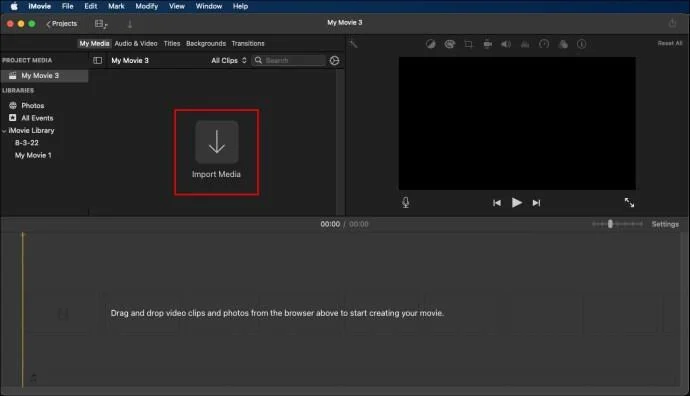690x396 pixels.
Task: Click the timeline zoom slider handle
Action: pyautogui.click(x=610, y=224)
